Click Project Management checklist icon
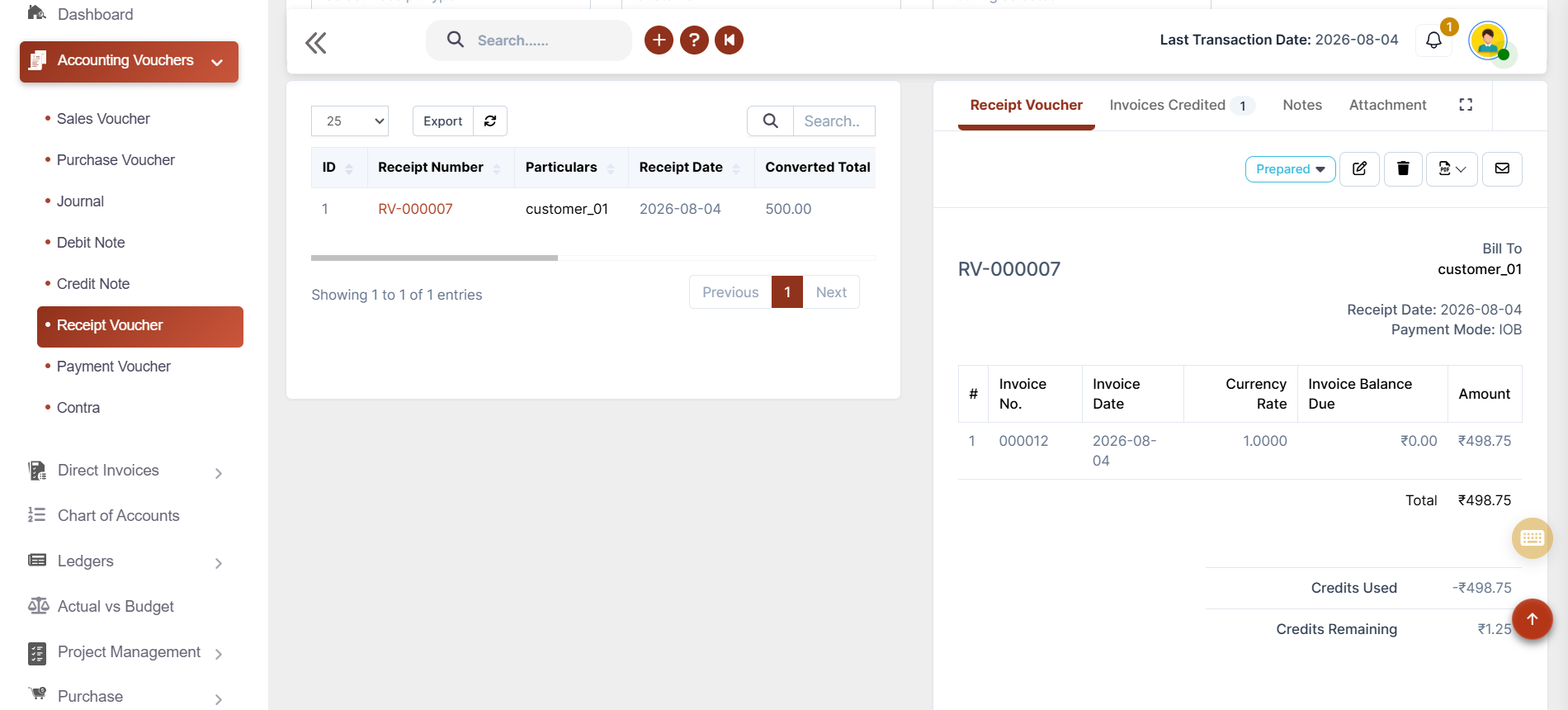Image resolution: width=1568 pixels, height=710 pixels. 37,653
